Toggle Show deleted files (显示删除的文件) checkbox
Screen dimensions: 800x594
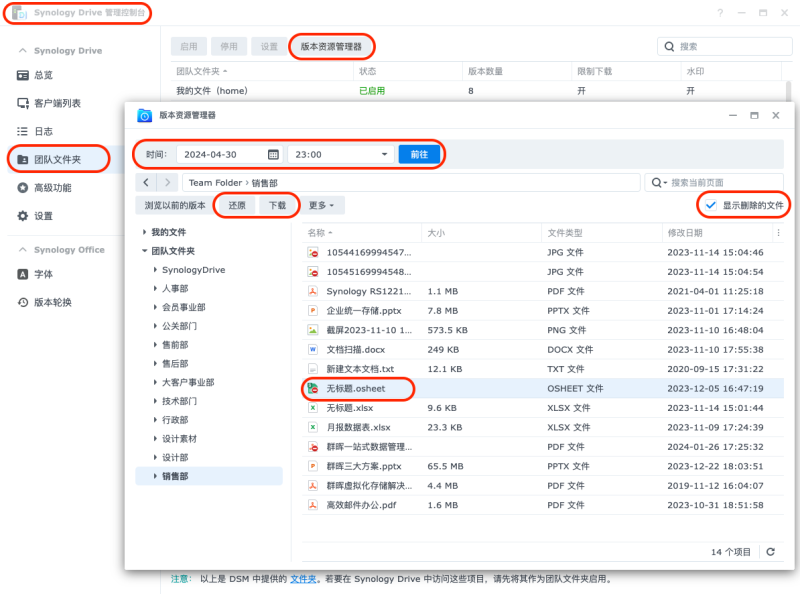tap(711, 205)
